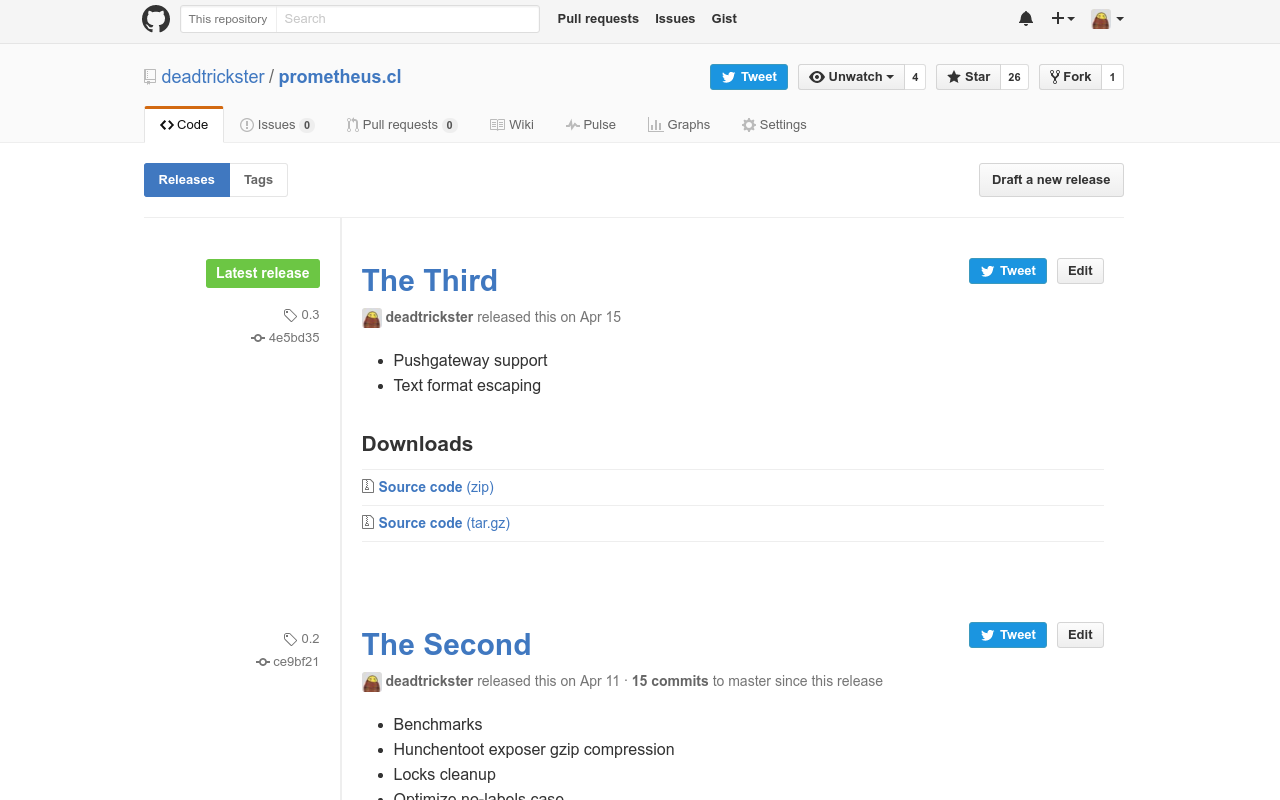Open the prometheus.cl repository link

tap(340, 77)
